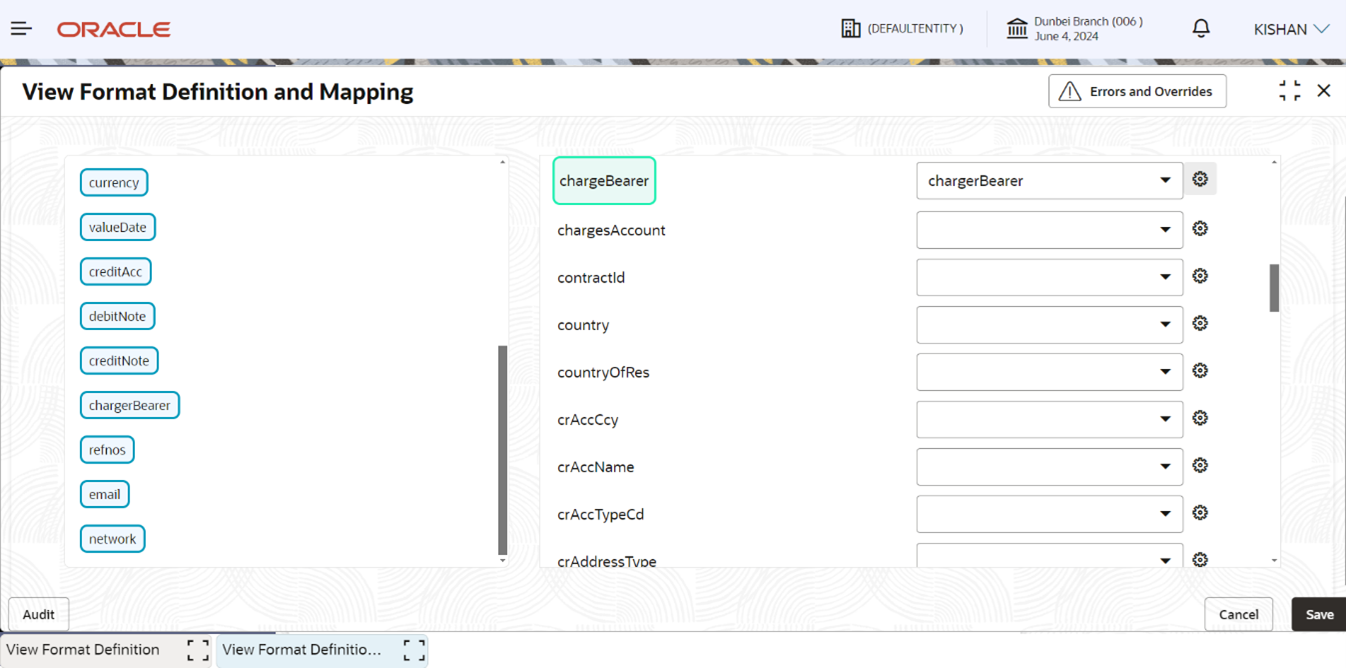
Task: Switch to the View Format Definition tab
Action: pyautogui.click(x=83, y=650)
